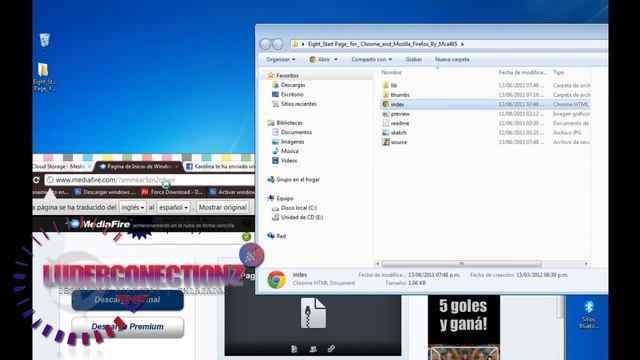Open the español language dropdown
The height and width of the screenshot is (360, 640).
click(x=173, y=207)
